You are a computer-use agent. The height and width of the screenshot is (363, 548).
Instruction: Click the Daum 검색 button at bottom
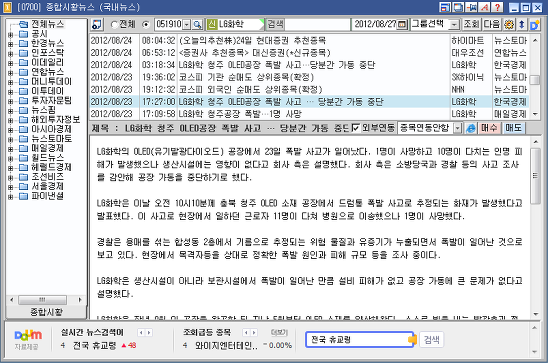432,339
